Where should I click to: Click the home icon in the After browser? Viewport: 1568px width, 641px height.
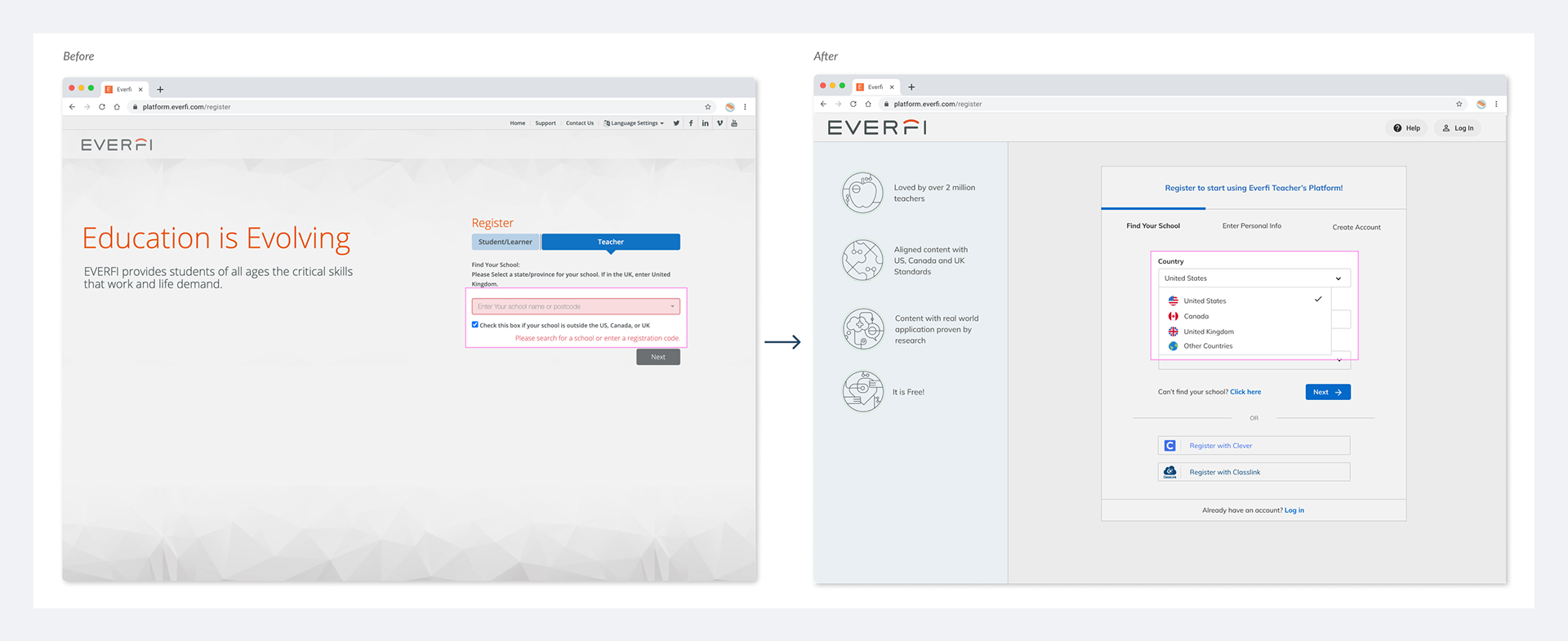click(x=868, y=104)
